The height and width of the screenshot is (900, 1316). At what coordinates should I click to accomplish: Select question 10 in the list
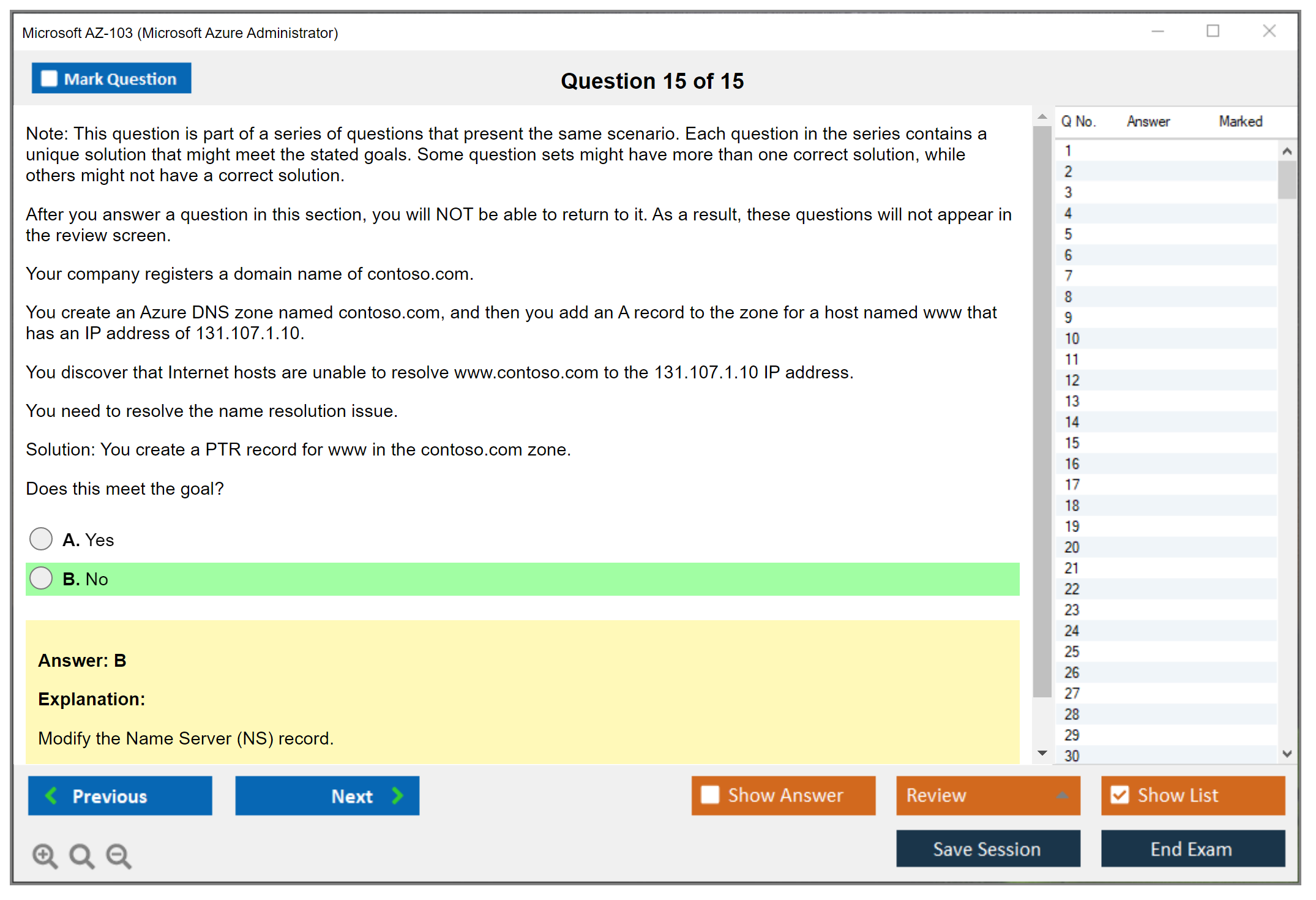tap(1072, 339)
